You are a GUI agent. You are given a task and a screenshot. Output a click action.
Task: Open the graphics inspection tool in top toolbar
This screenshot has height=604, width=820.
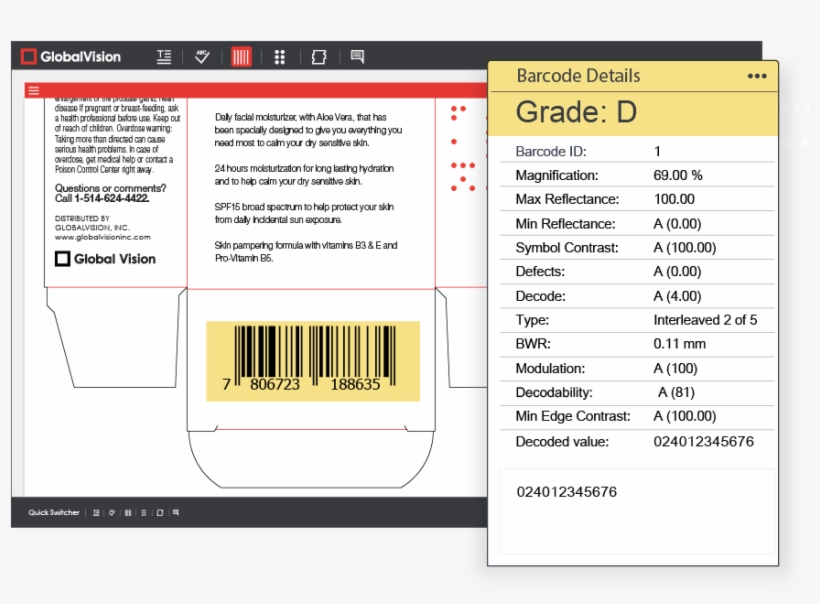pyautogui.click(x=318, y=56)
